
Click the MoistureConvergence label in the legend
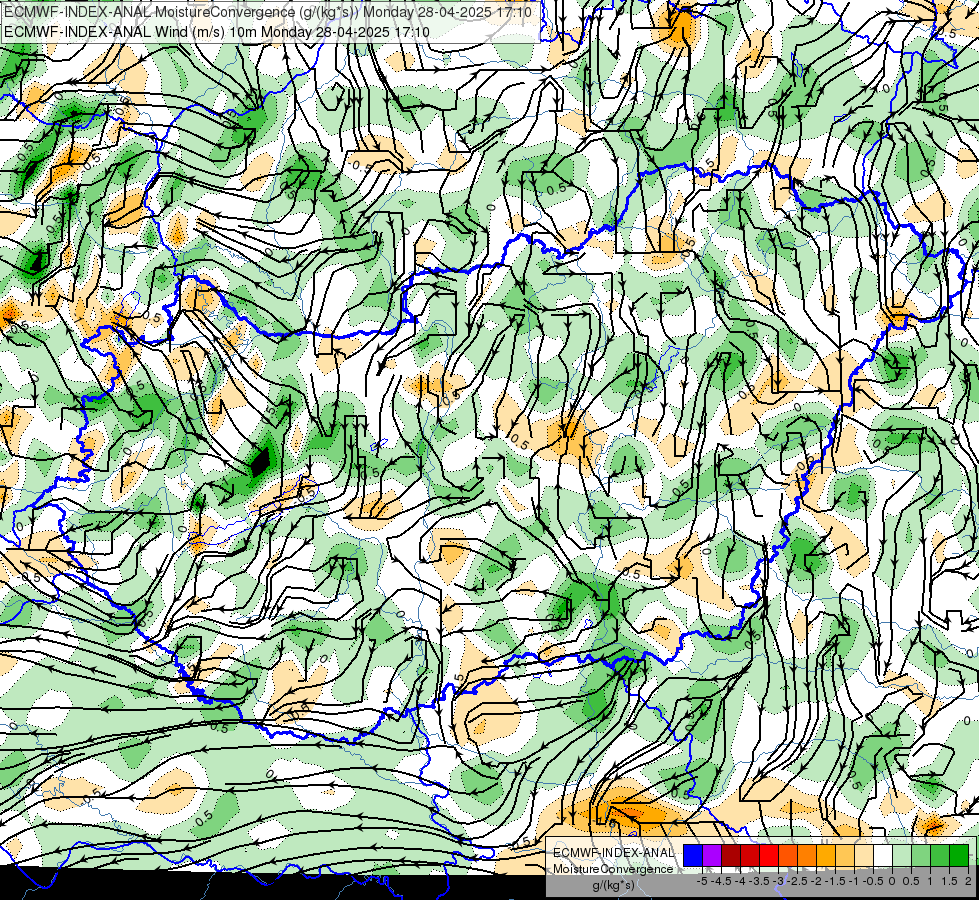click(x=613, y=869)
